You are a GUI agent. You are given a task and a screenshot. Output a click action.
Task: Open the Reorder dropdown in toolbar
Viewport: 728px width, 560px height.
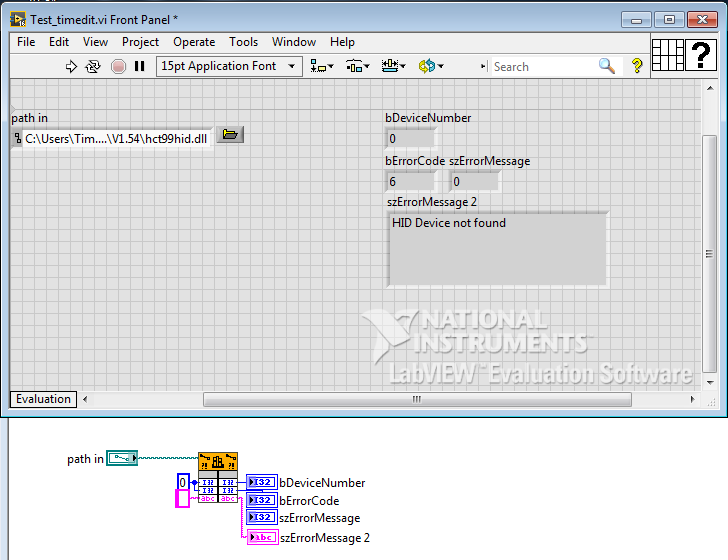point(431,66)
